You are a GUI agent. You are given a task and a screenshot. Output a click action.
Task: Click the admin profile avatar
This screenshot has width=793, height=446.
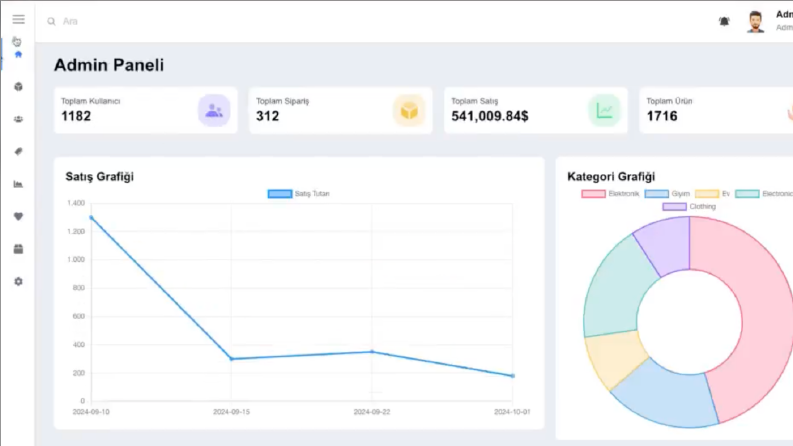click(x=756, y=21)
